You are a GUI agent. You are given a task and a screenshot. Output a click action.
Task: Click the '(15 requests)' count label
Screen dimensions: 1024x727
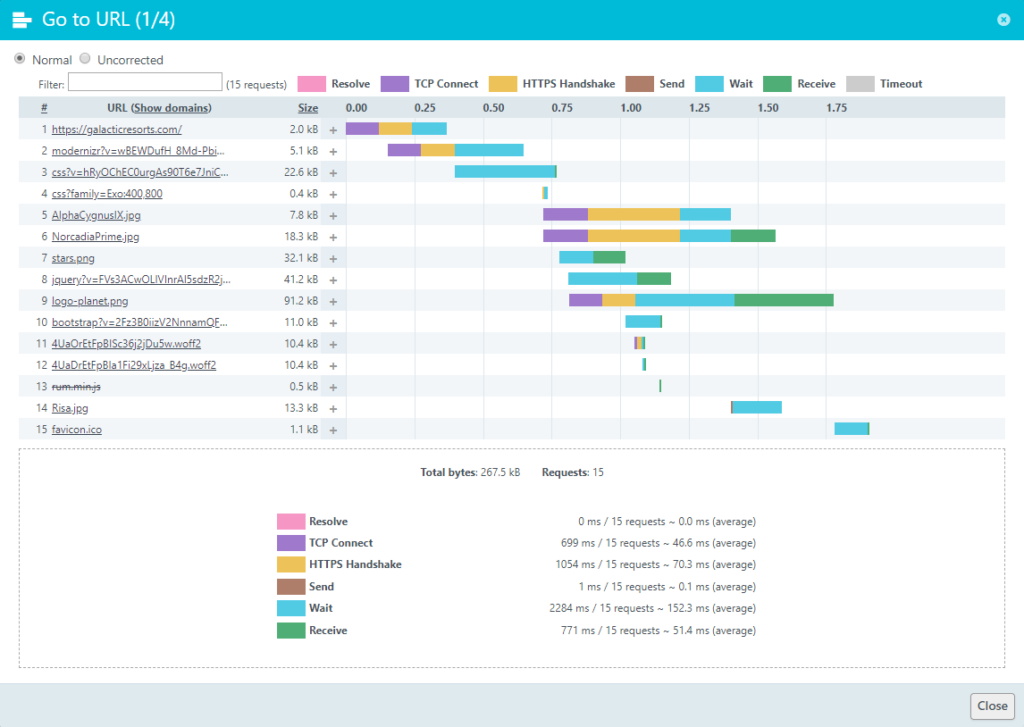tap(256, 84)
